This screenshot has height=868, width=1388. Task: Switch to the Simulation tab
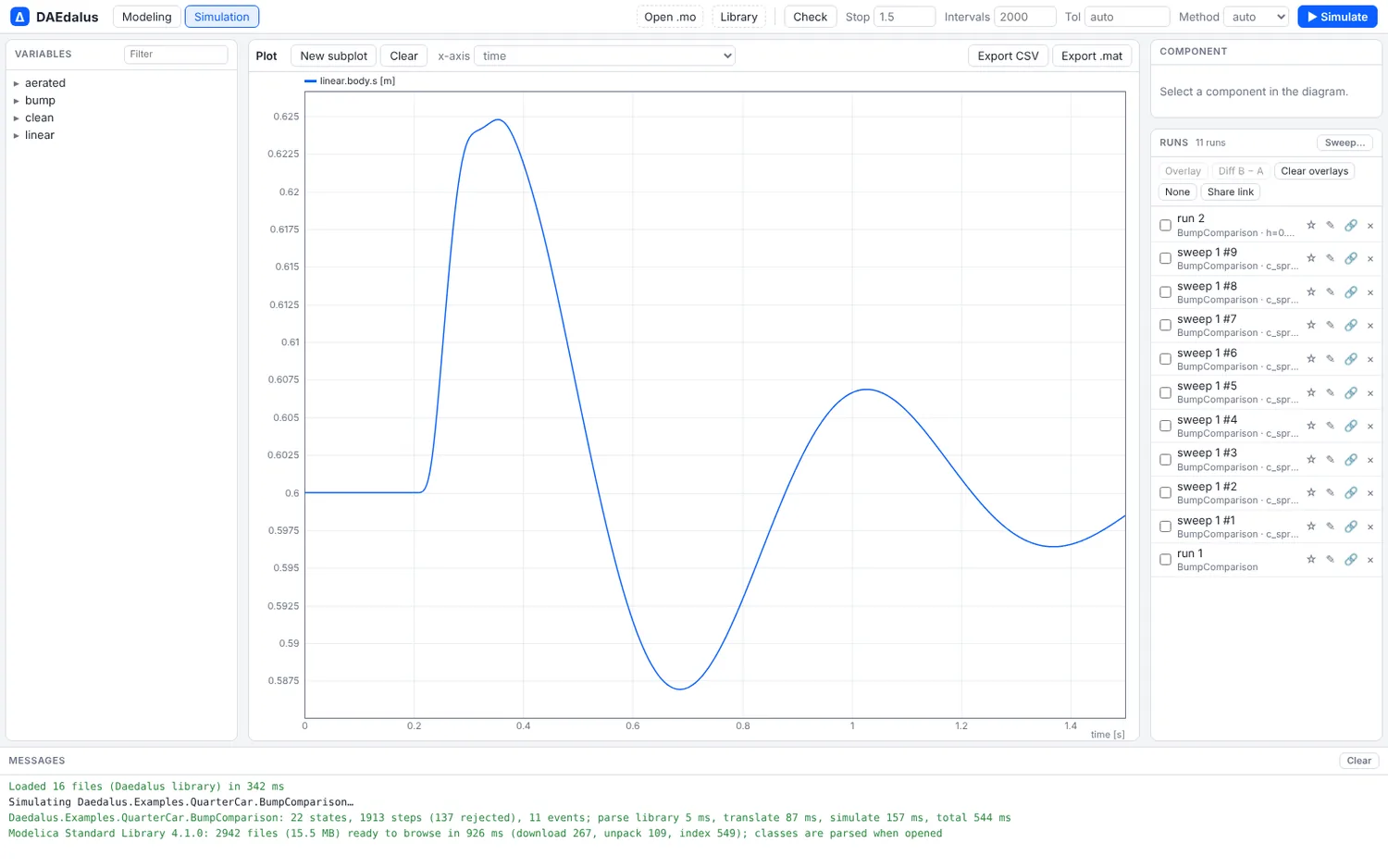(222, 17)
